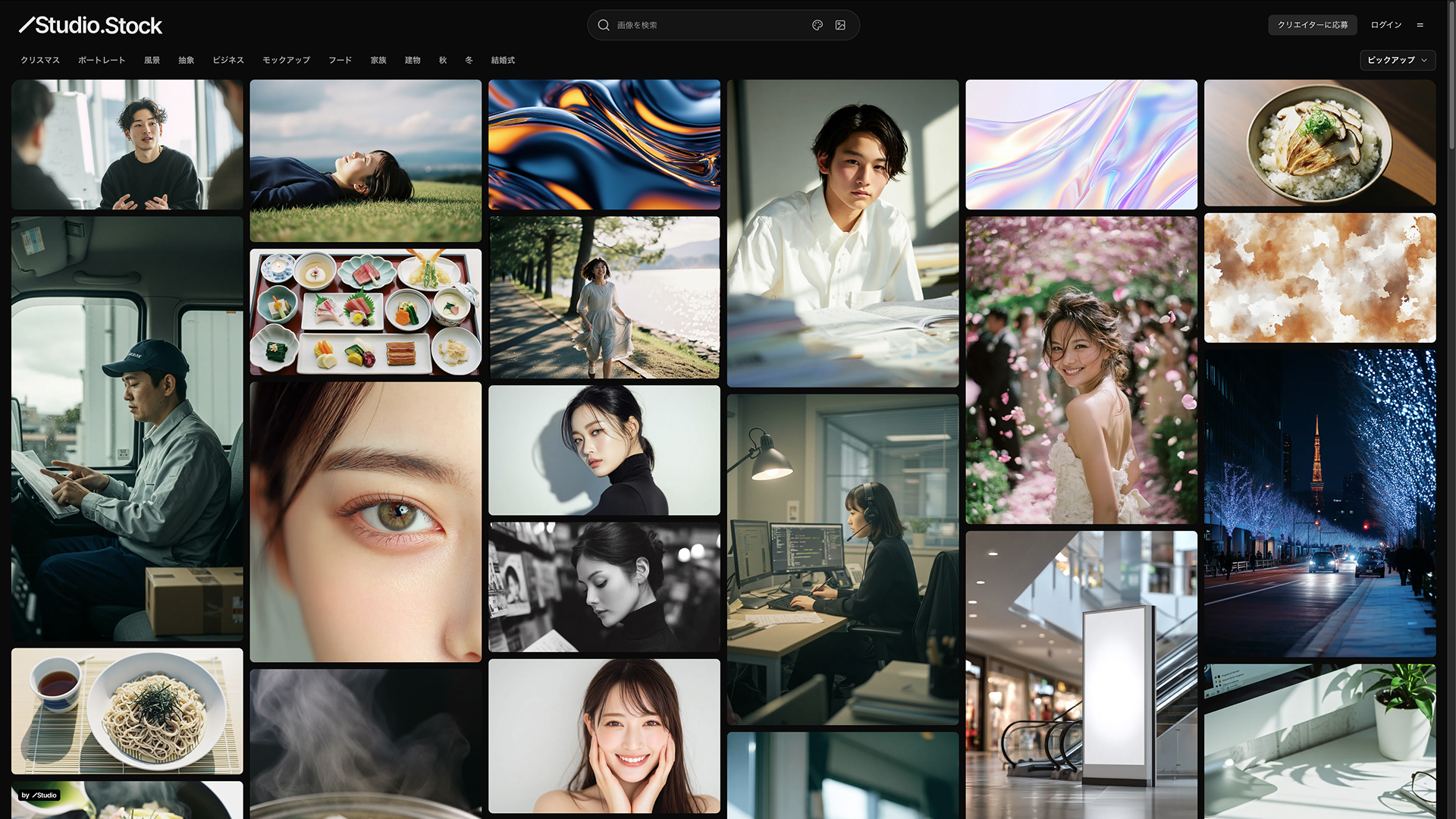Image resolution: width=1456 pixels, height=819 pixels.
Task: Open the hamburger menu at top right
Action: pyautogui.click(x=1421, y=24)
